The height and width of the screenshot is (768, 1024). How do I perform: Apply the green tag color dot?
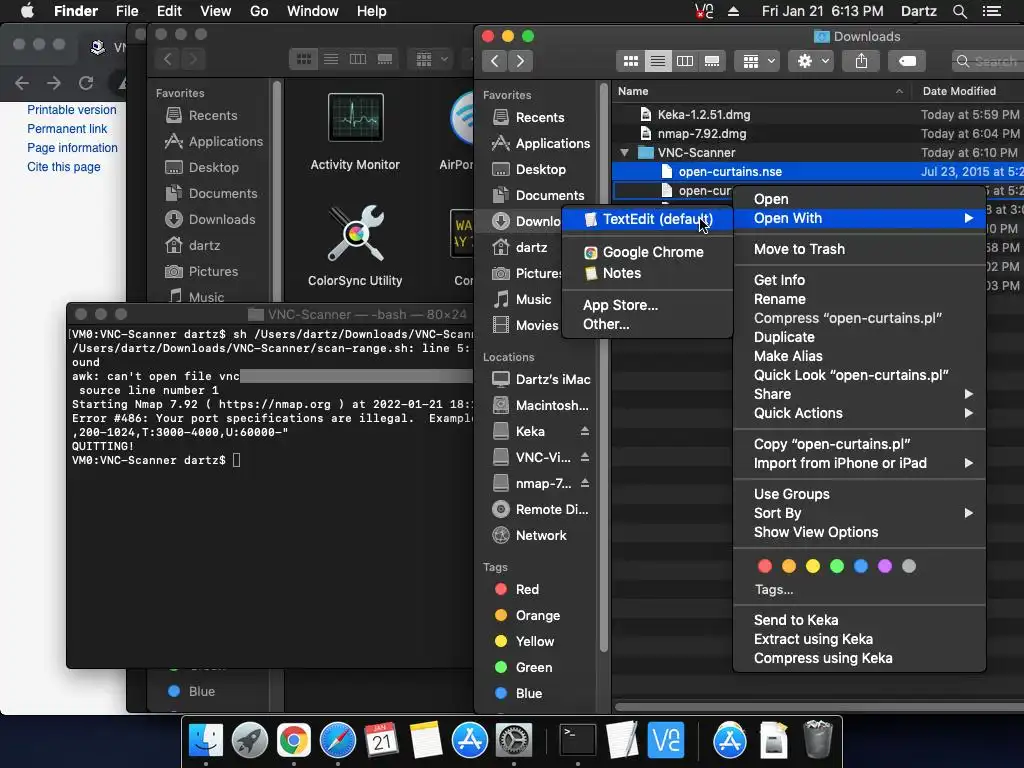point(837,566)
